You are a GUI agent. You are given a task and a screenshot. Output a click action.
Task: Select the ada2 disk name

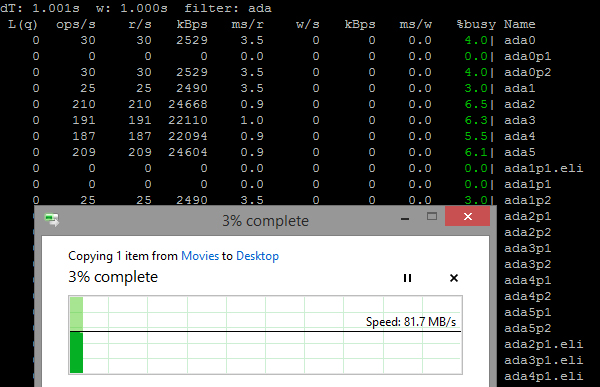tap(519, 104)
